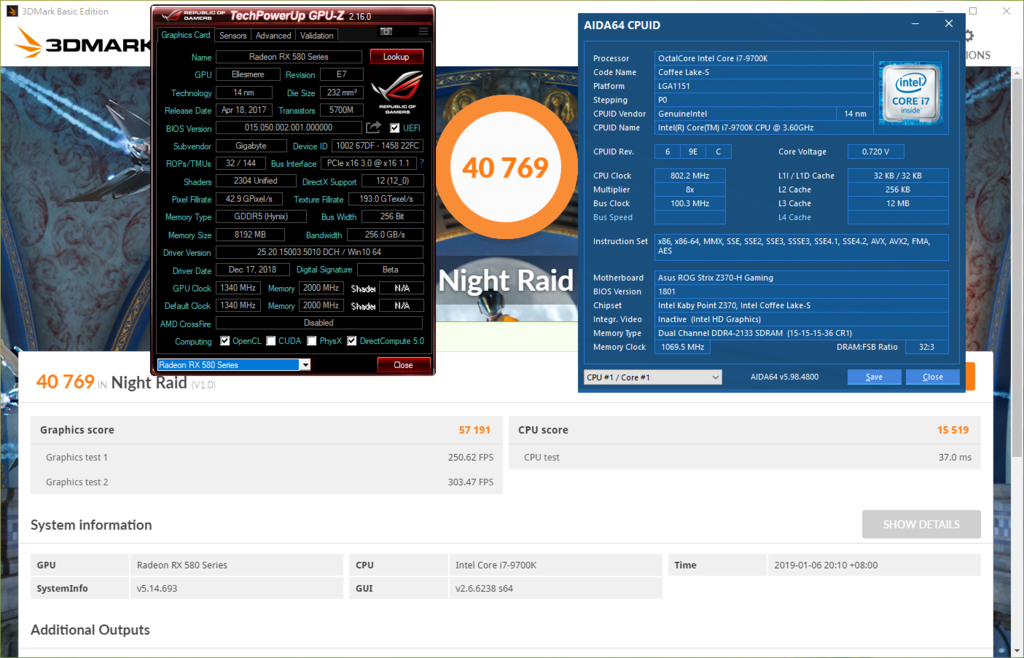Screen dimensions: 1024x658
Task: Click the Bandwidth field 256.0 GB/s
Action: tap(385, 234)
